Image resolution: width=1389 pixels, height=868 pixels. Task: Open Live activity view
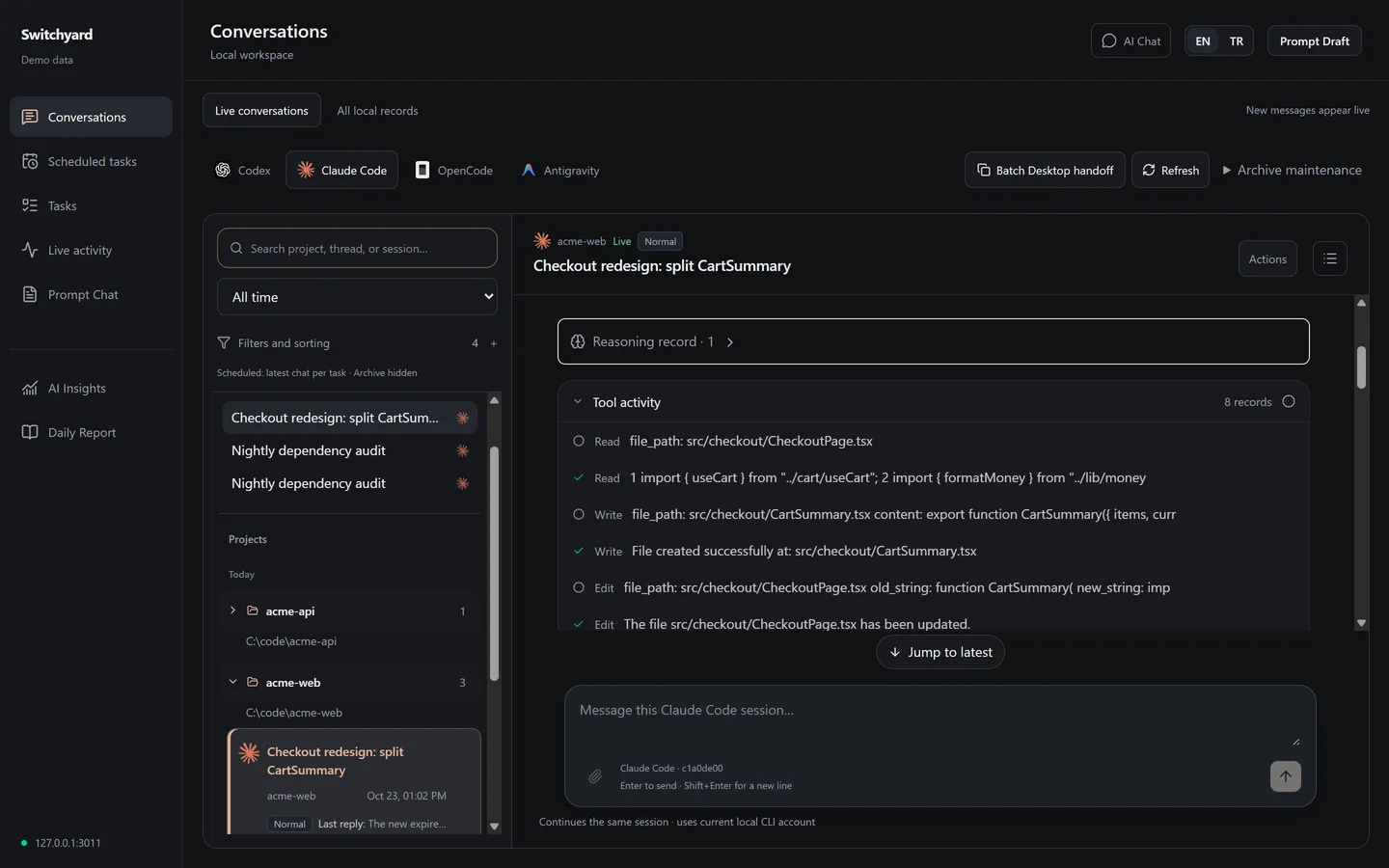(x=91, y=250)
